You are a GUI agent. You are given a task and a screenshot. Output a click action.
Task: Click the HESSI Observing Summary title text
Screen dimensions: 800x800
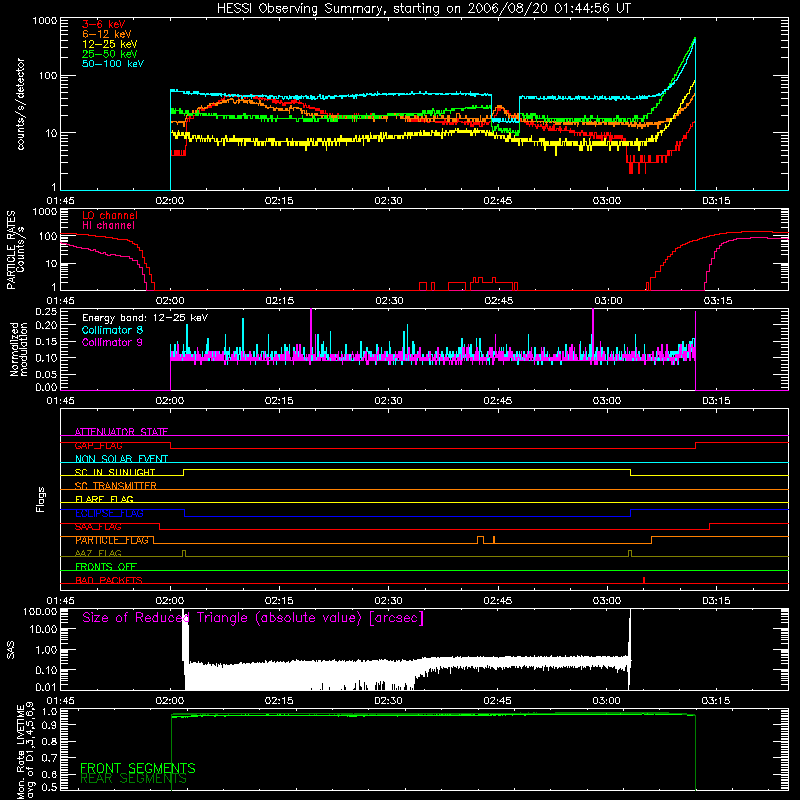point(423,9)
